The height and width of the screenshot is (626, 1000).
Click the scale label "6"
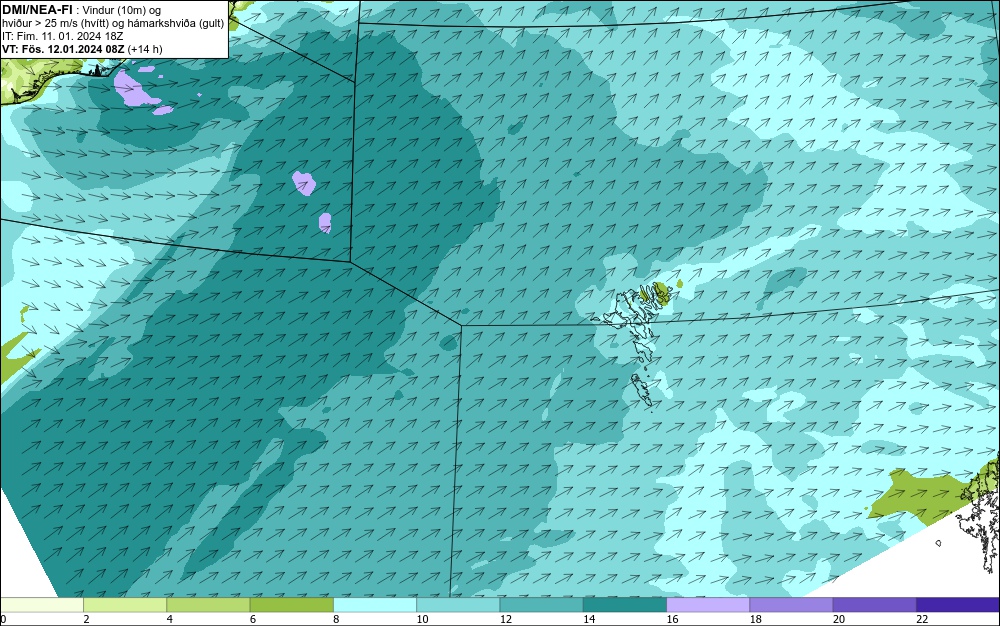[x=253, y=619]
